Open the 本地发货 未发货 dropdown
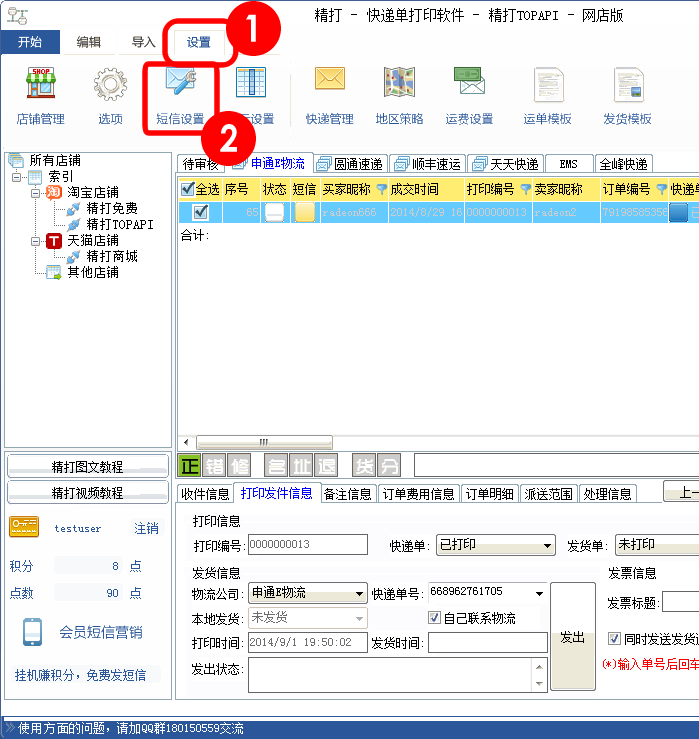This screenshot has width=699, height=739. pyautogui.click(x=308, y=618)
